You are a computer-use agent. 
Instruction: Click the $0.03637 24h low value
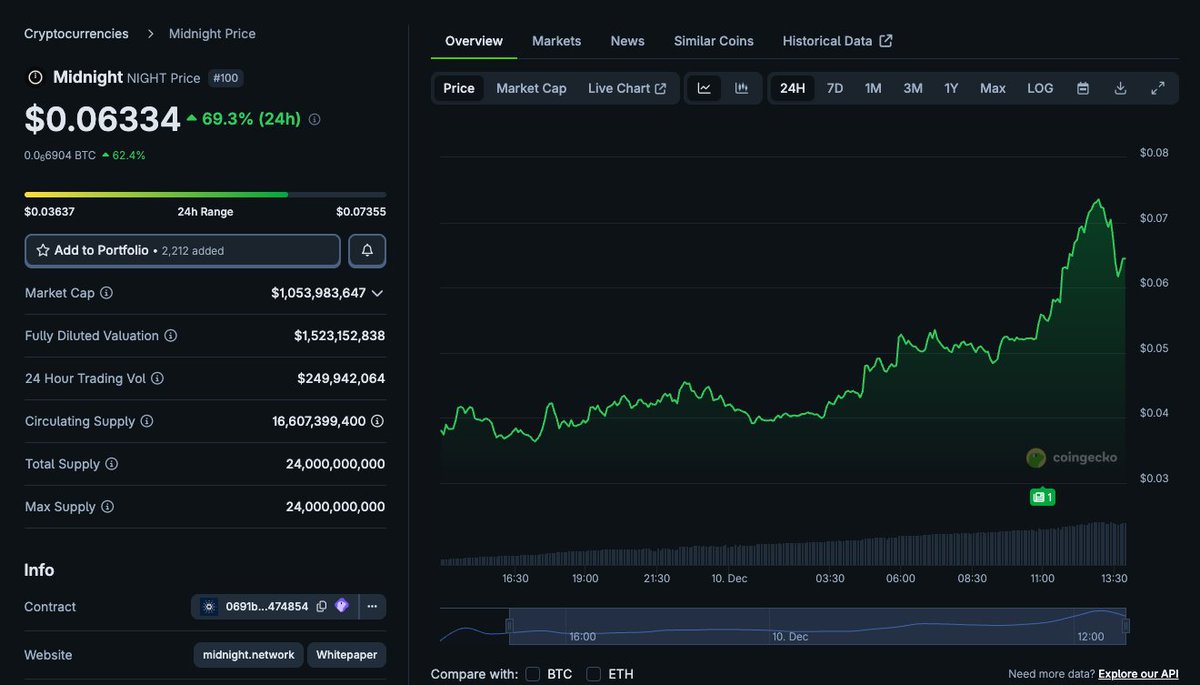point(49,212)
